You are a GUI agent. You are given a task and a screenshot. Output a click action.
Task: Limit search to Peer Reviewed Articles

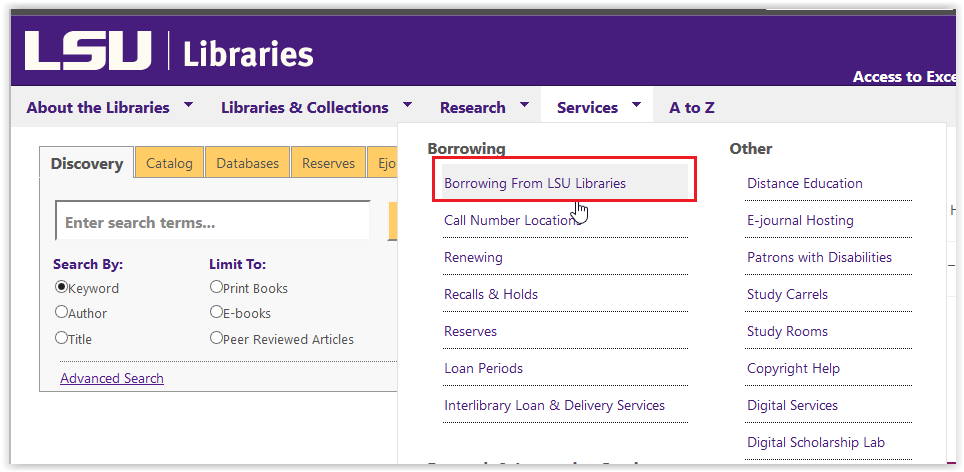pos(216,337)
